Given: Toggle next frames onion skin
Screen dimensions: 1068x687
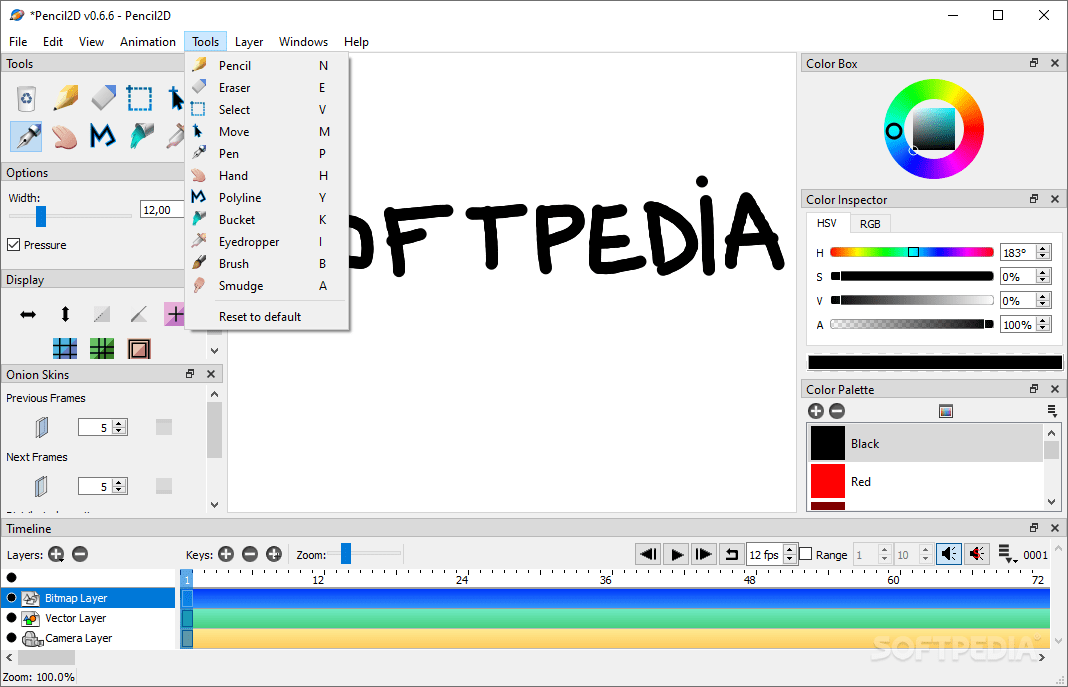Looking at the screenshot, I should pos(42,486).
